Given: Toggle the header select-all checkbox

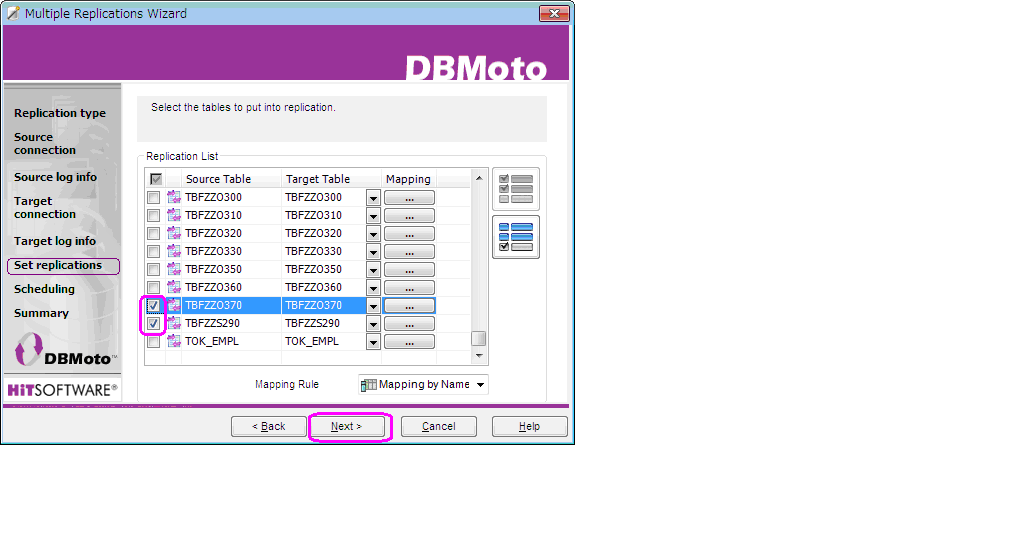Looking at the screenshot, I should [156, 179].
